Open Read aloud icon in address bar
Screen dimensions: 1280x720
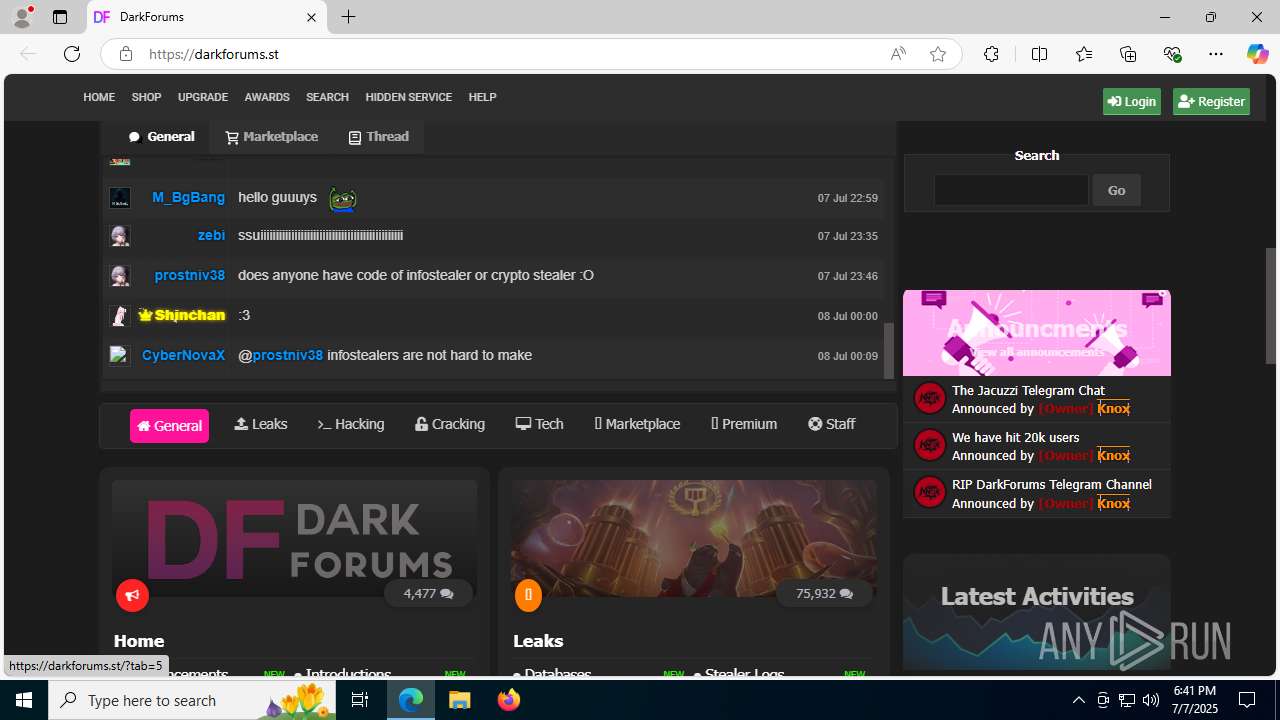pos(898,54)
